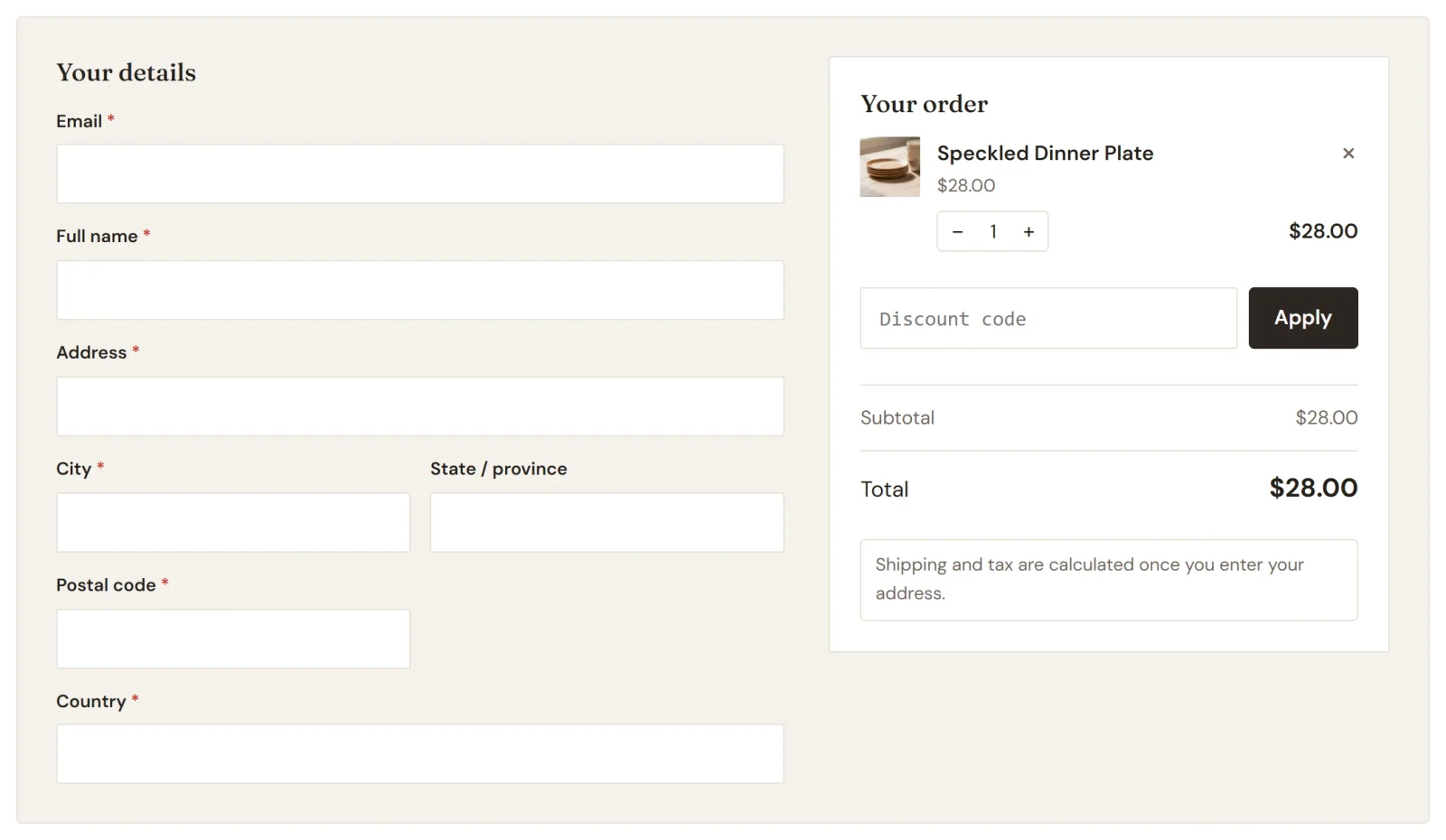Focus the Postal code input
Screen dimensions: 1446x840
coord(233,639)
